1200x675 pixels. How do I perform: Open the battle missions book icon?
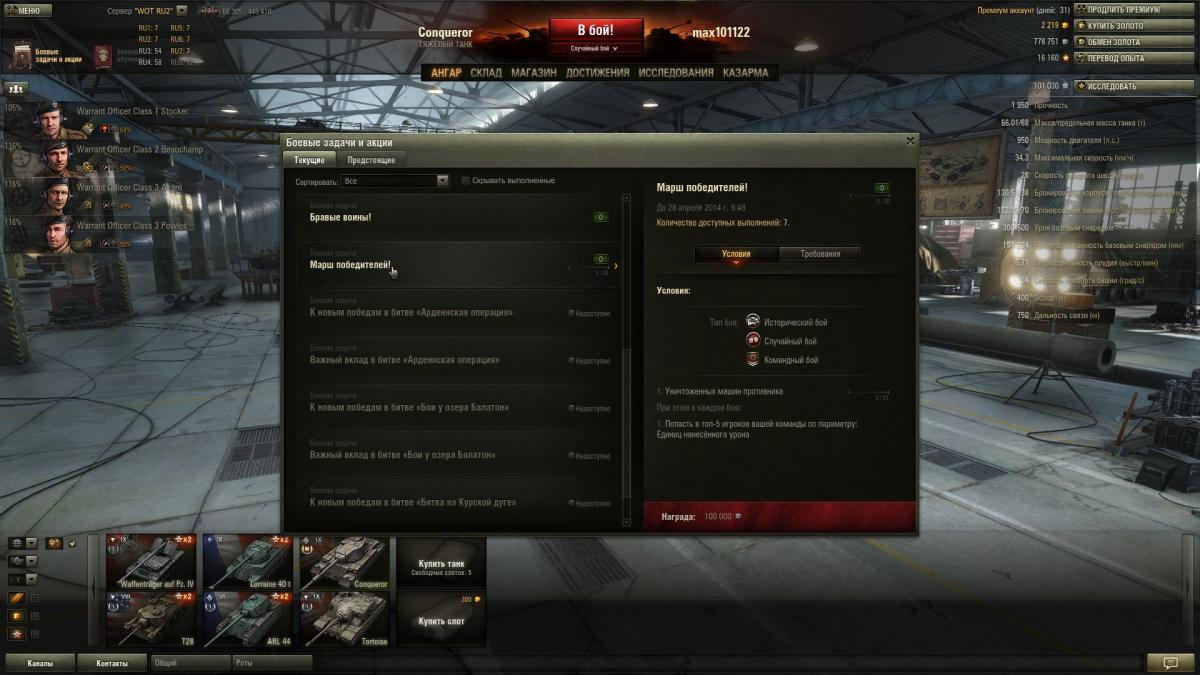tap(23, 53)
